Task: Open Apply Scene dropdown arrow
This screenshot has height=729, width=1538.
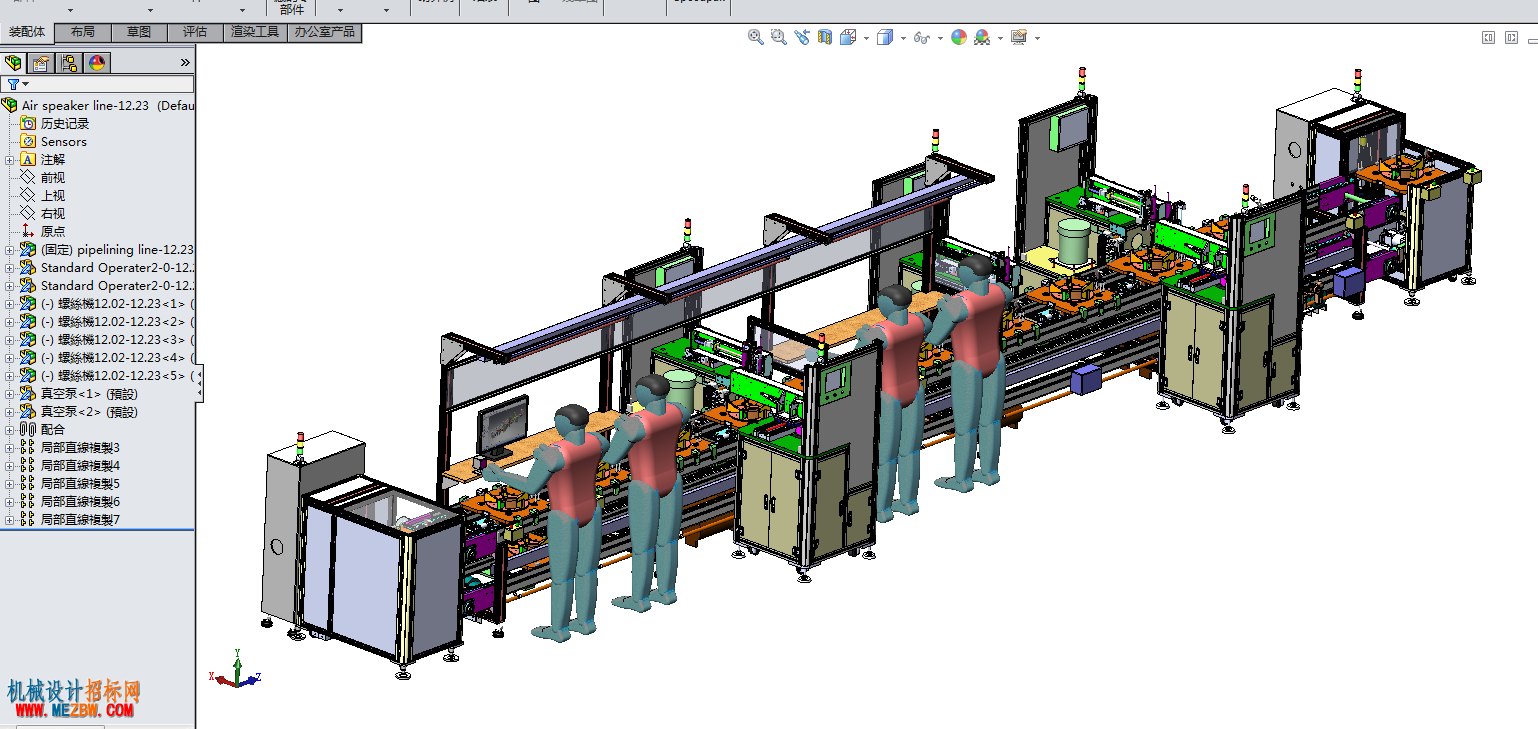Action: (1000, 38)
